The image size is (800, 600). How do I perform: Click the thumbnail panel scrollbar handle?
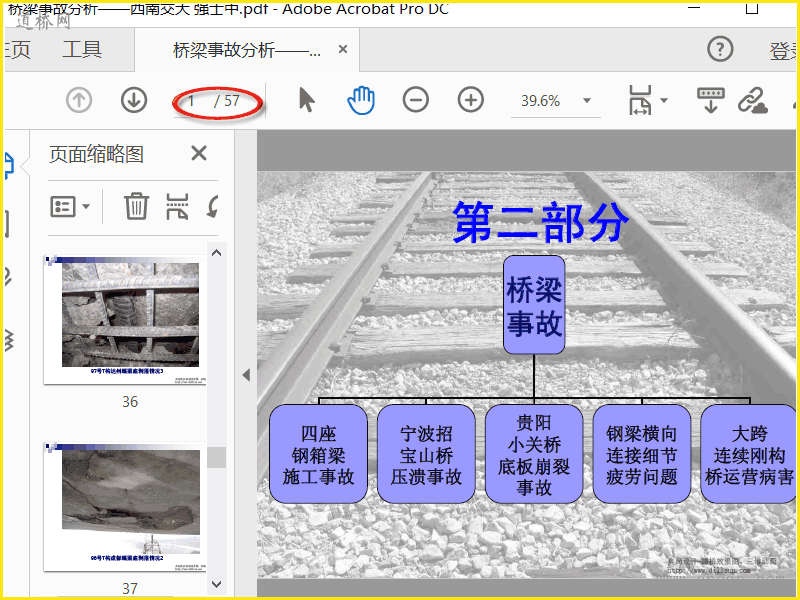[x=216, y=457]
